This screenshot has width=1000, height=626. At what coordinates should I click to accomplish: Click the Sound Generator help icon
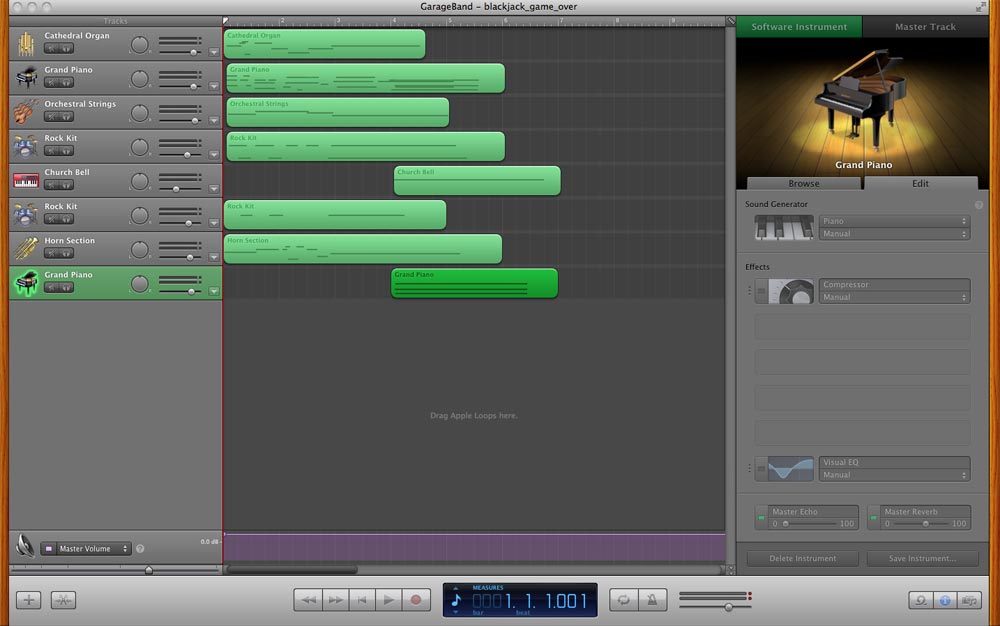978,205
